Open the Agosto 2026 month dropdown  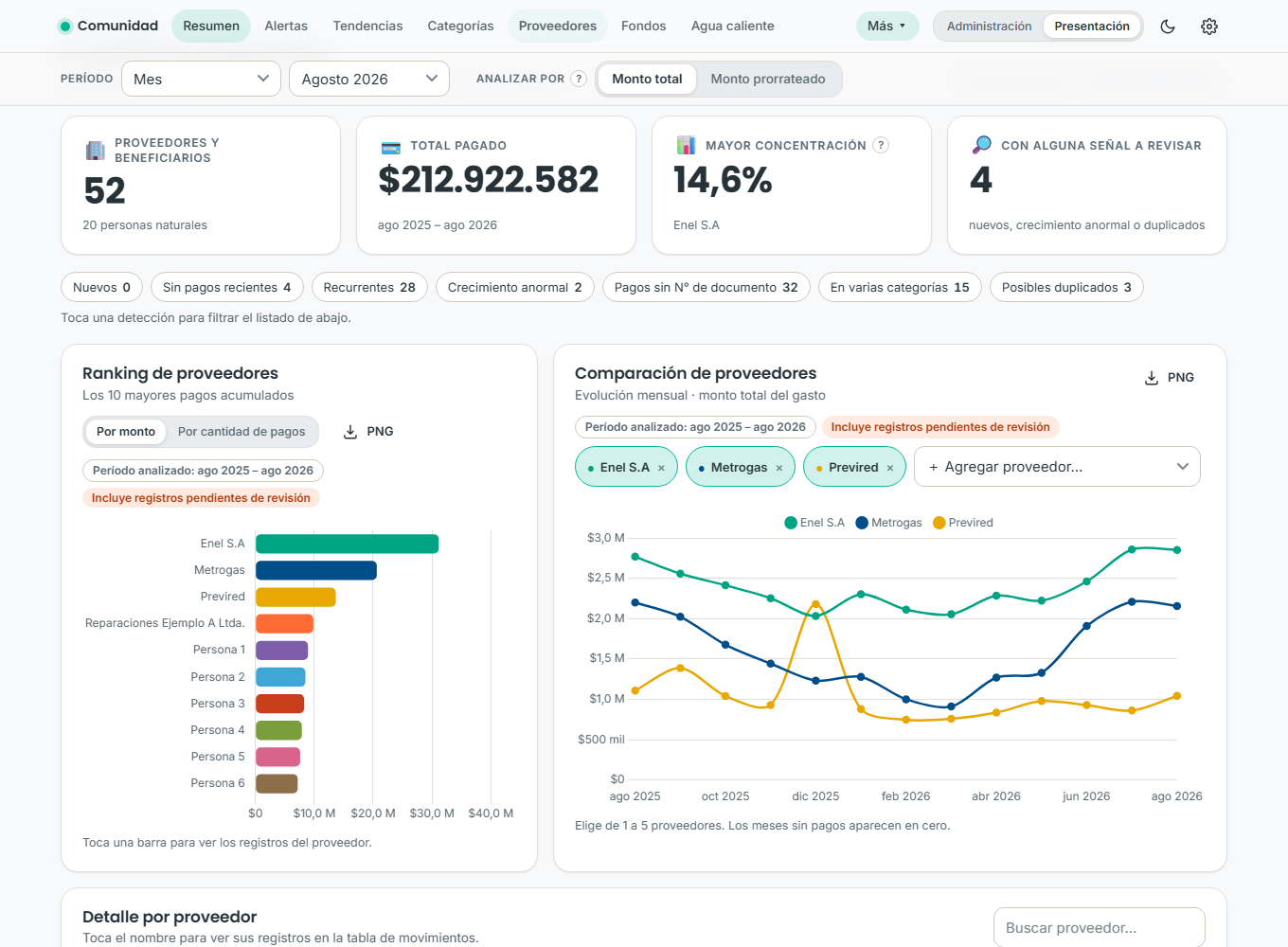pyautogui.click(x=369, y=79)
